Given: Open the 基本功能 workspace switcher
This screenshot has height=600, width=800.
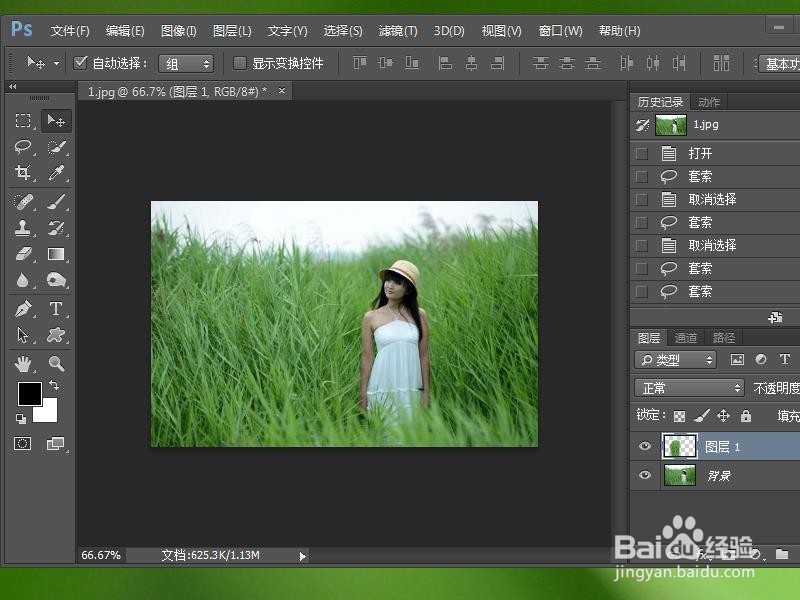Looking at the screenshot, I should (x=779, y=64).
